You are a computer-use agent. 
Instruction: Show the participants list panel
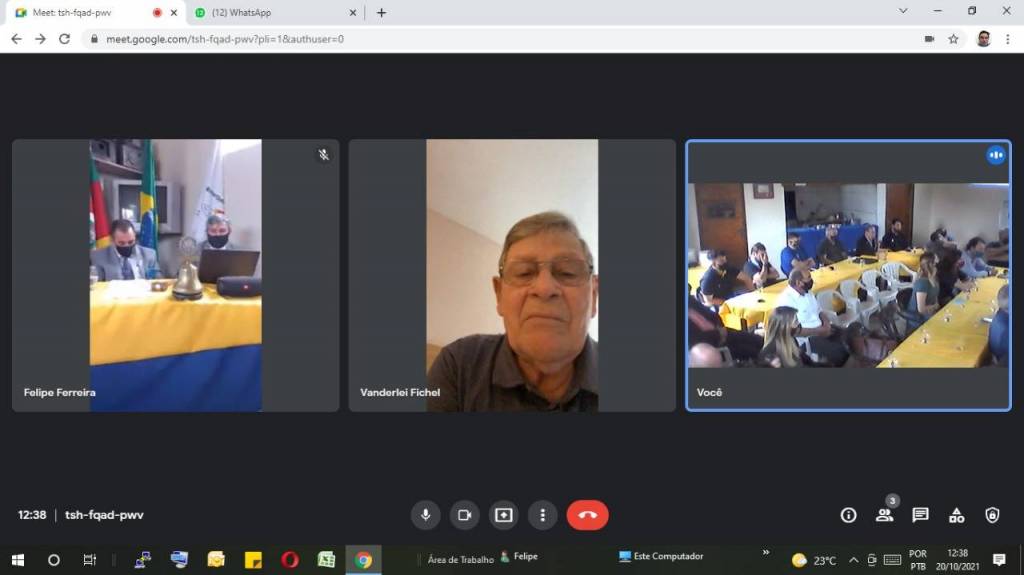tap(884, 515)
